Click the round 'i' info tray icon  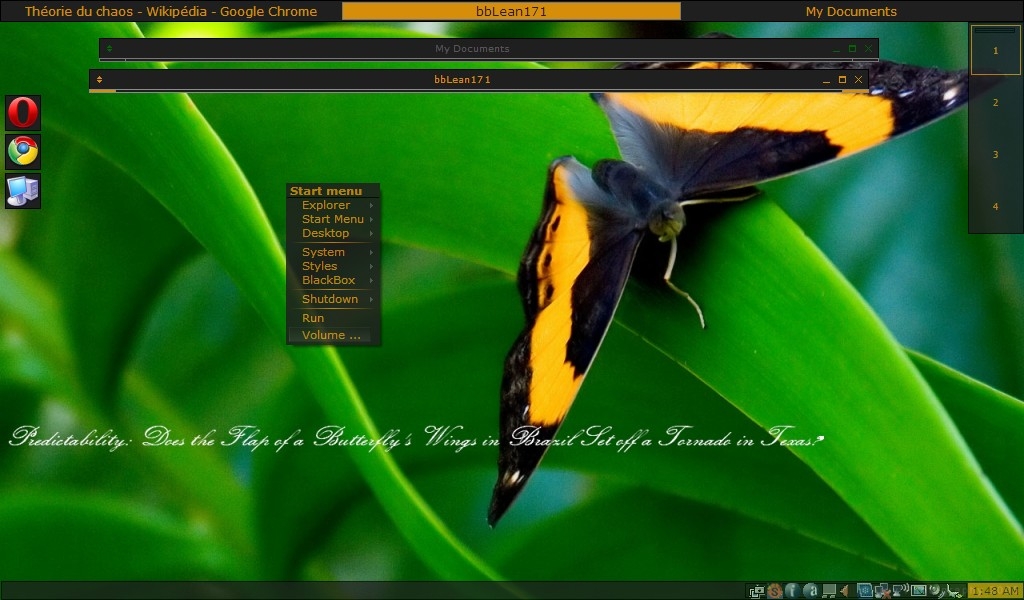click(792, 591)
